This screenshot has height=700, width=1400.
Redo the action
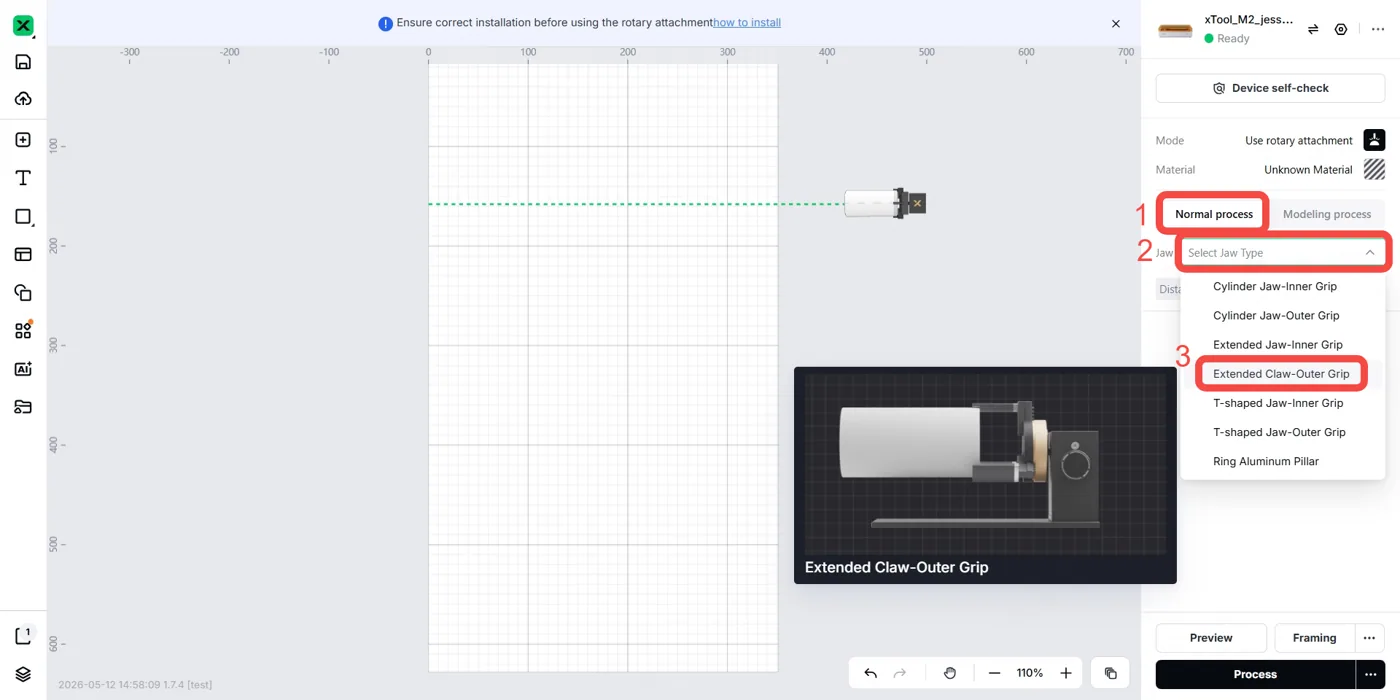coord(900,673)
